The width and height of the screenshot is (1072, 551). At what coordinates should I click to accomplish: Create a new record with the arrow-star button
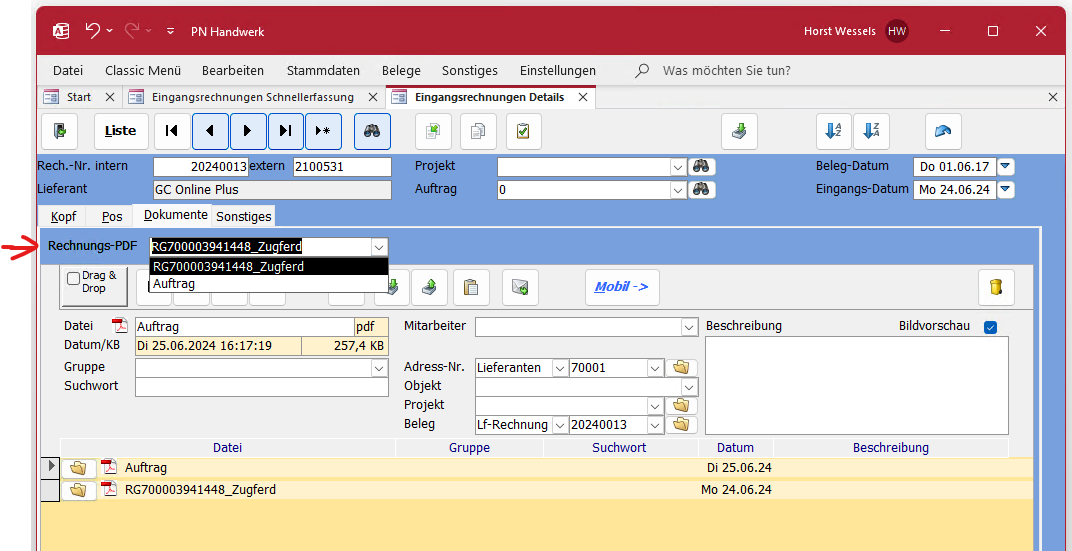(x=323, y=131)
